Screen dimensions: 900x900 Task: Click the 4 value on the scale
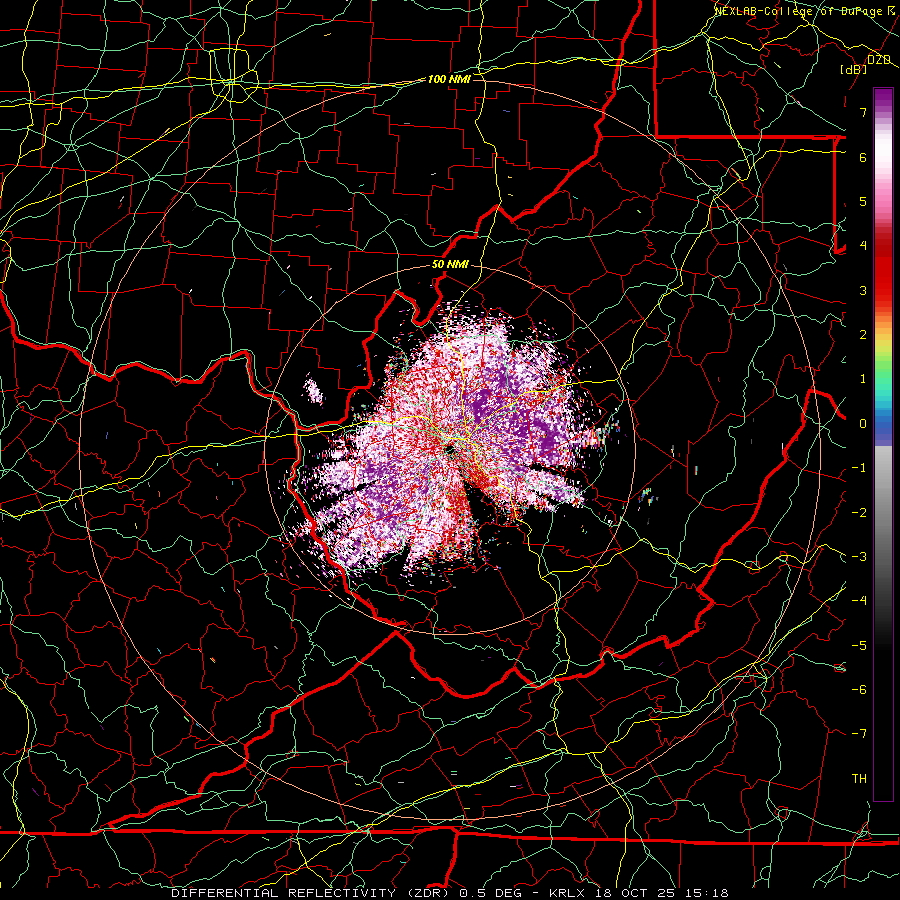coord(863,246)
